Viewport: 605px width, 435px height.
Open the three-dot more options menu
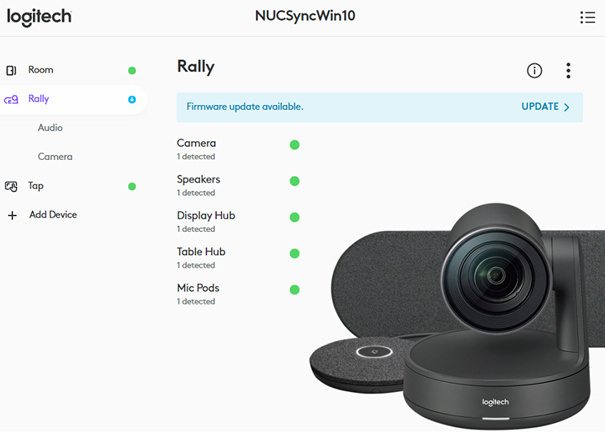tap(568, 71)
